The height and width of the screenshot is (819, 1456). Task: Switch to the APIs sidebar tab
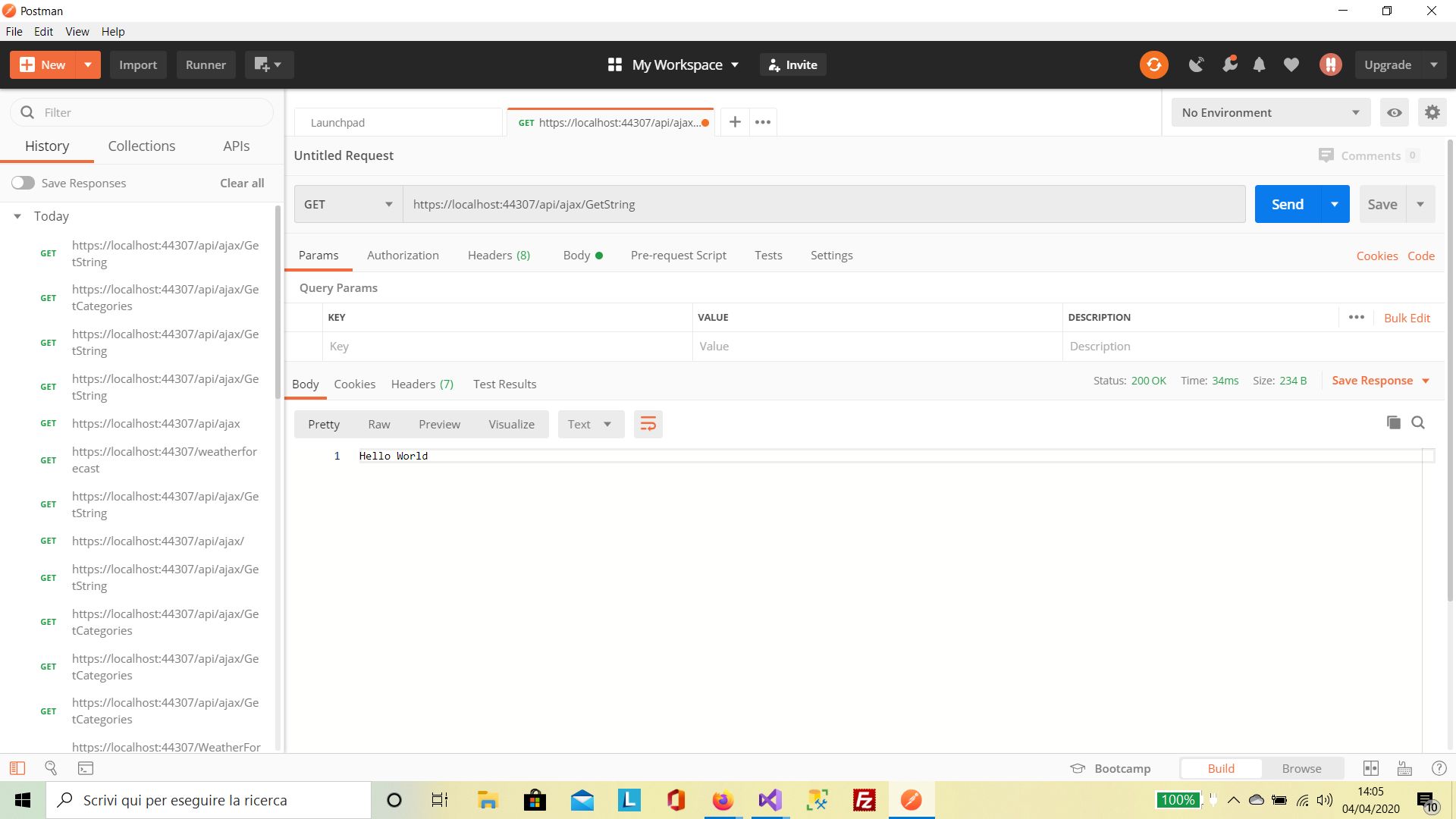click(236, 146)
